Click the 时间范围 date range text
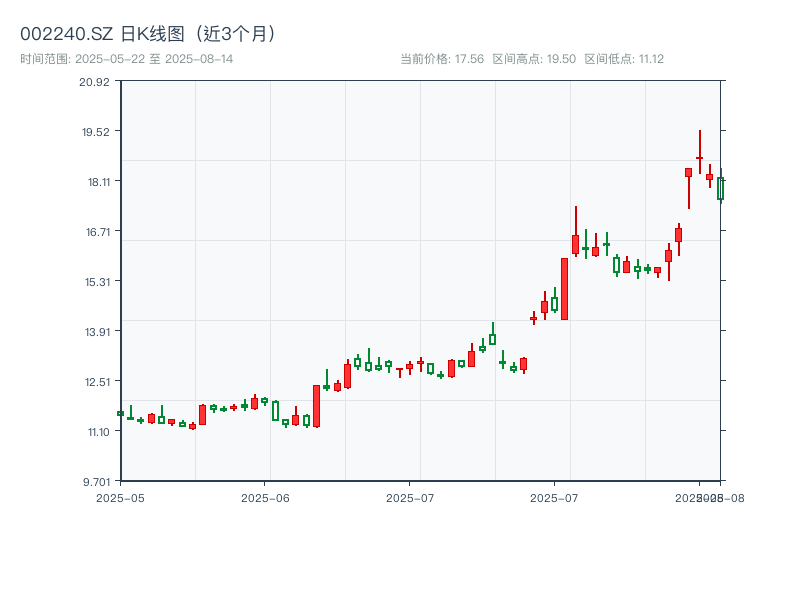The height and width of the screenshot is (600, 800). [126, 59]
